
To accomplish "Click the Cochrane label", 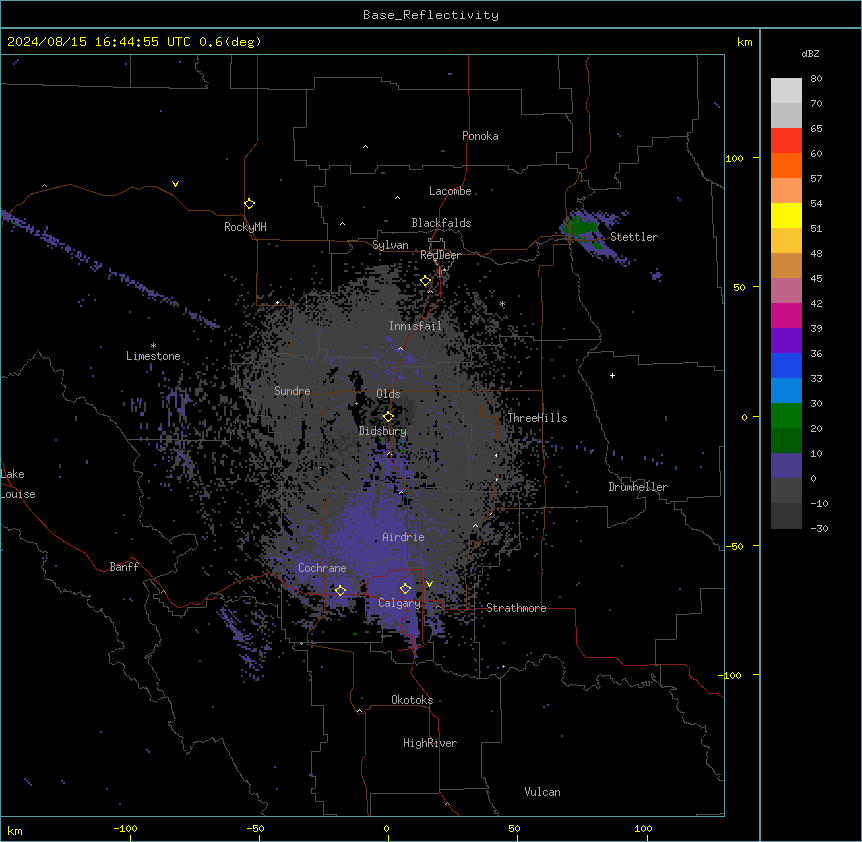I will [322, 568].
